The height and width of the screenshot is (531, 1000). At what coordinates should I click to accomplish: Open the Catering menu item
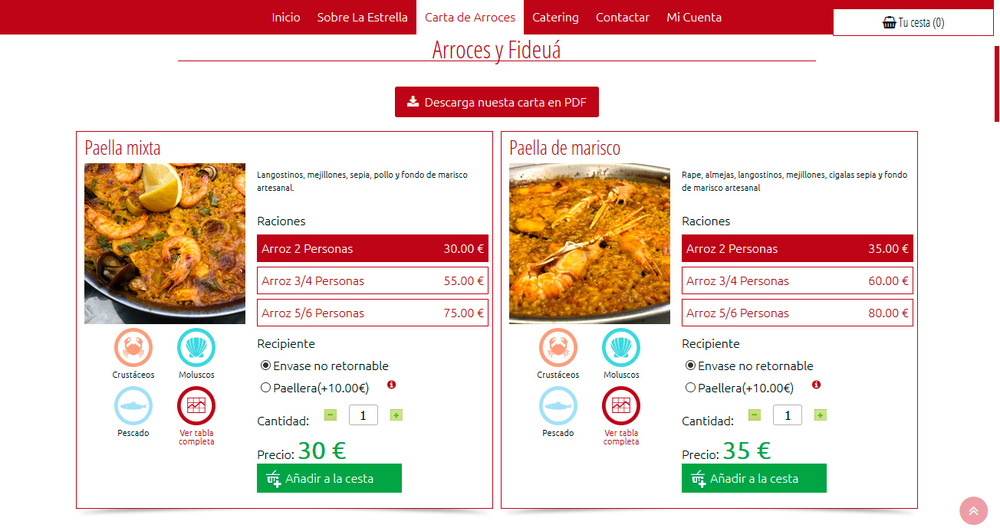555,17
